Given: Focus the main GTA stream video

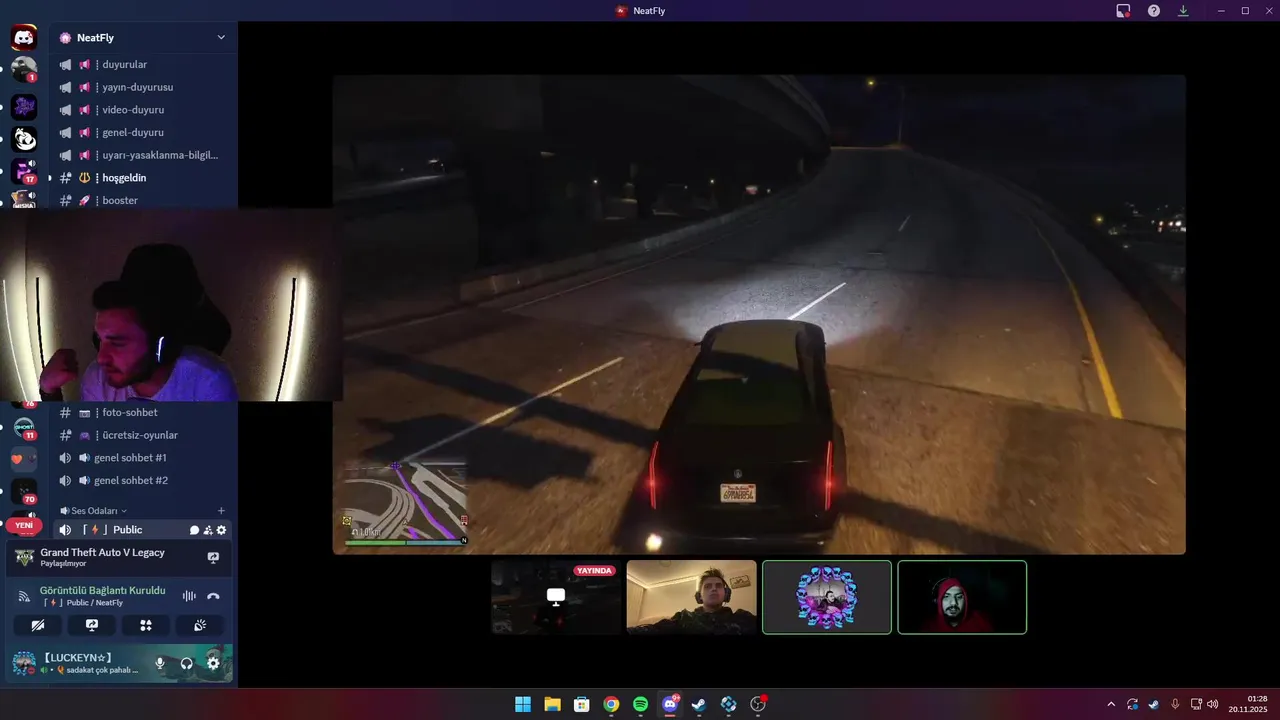Looking at the screenshot, I should [759, 314].
